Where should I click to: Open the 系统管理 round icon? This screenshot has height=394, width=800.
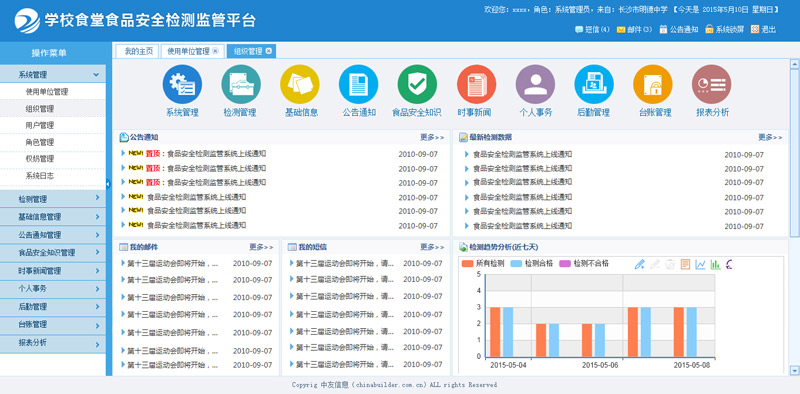[x=182, y=84]
